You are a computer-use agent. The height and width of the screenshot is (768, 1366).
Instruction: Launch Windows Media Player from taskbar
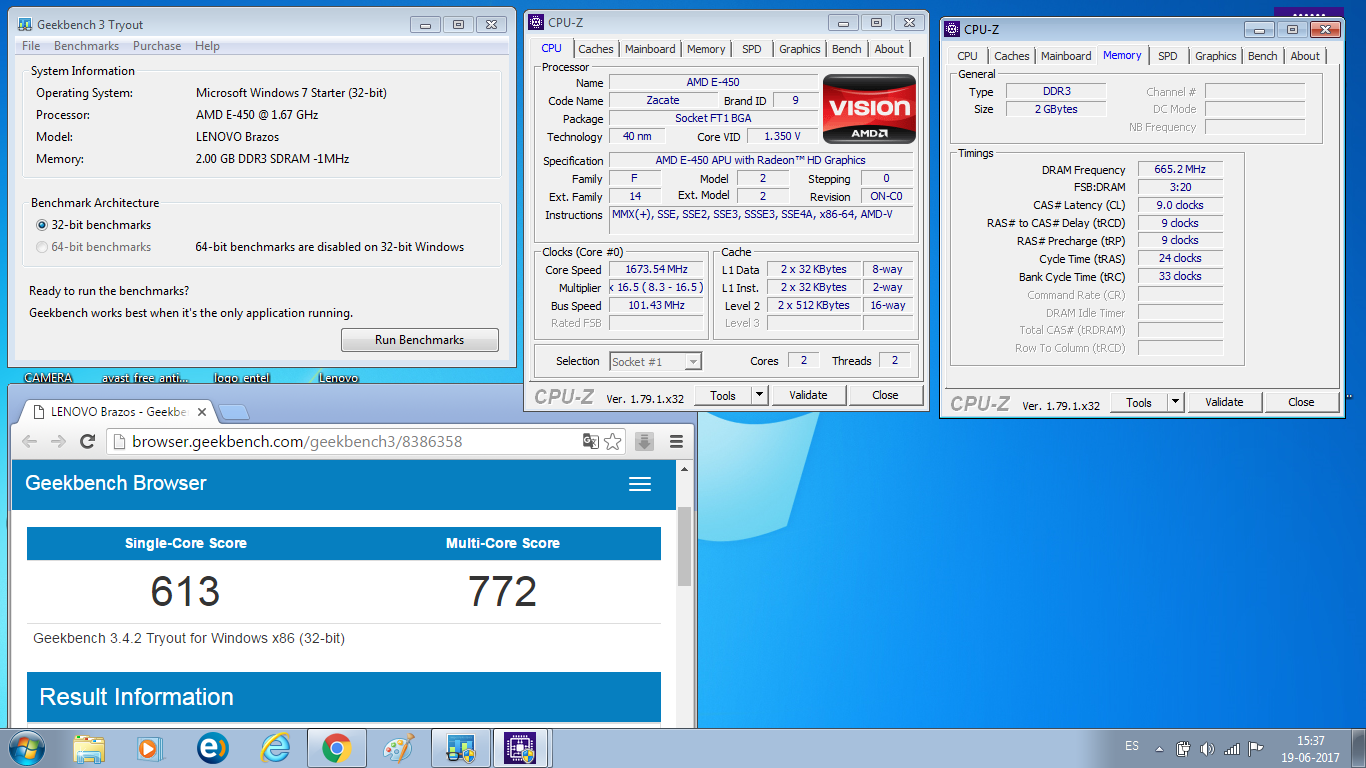[148, 748]
